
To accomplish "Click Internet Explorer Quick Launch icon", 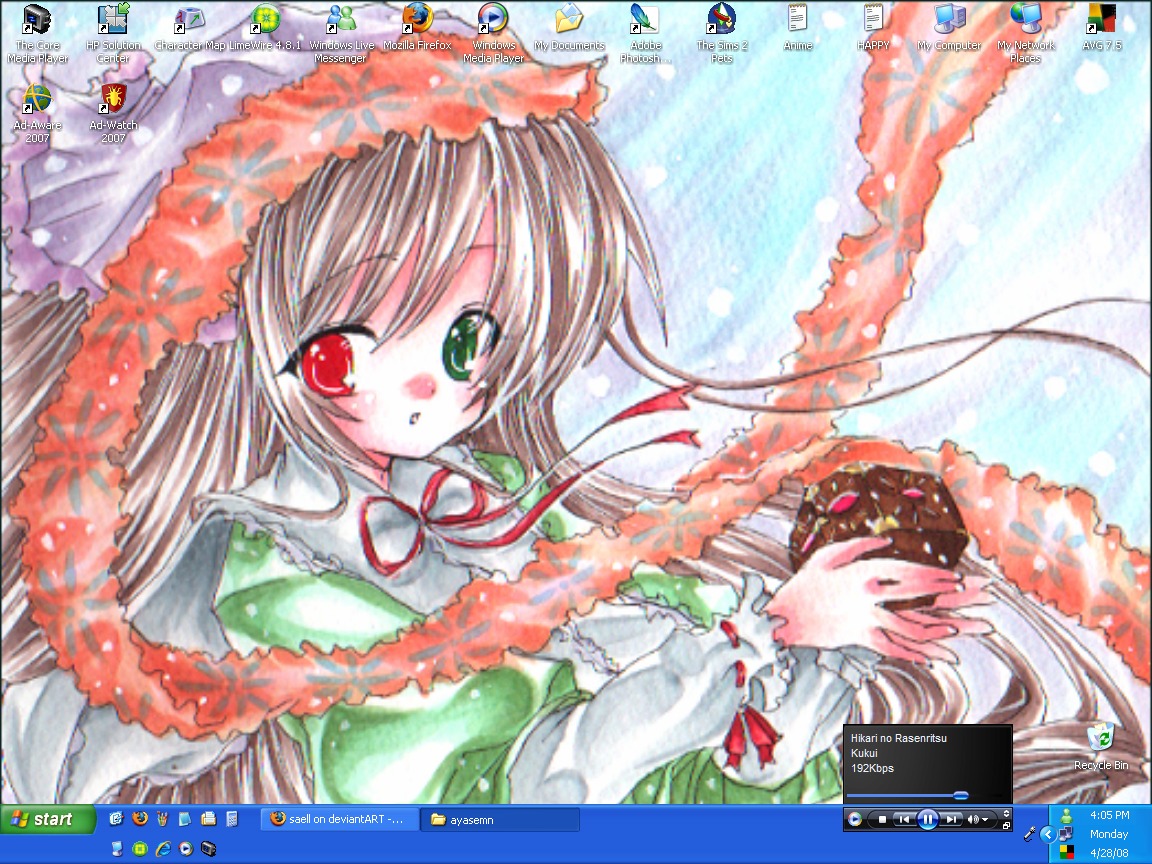I will click(x=163, y=849).
